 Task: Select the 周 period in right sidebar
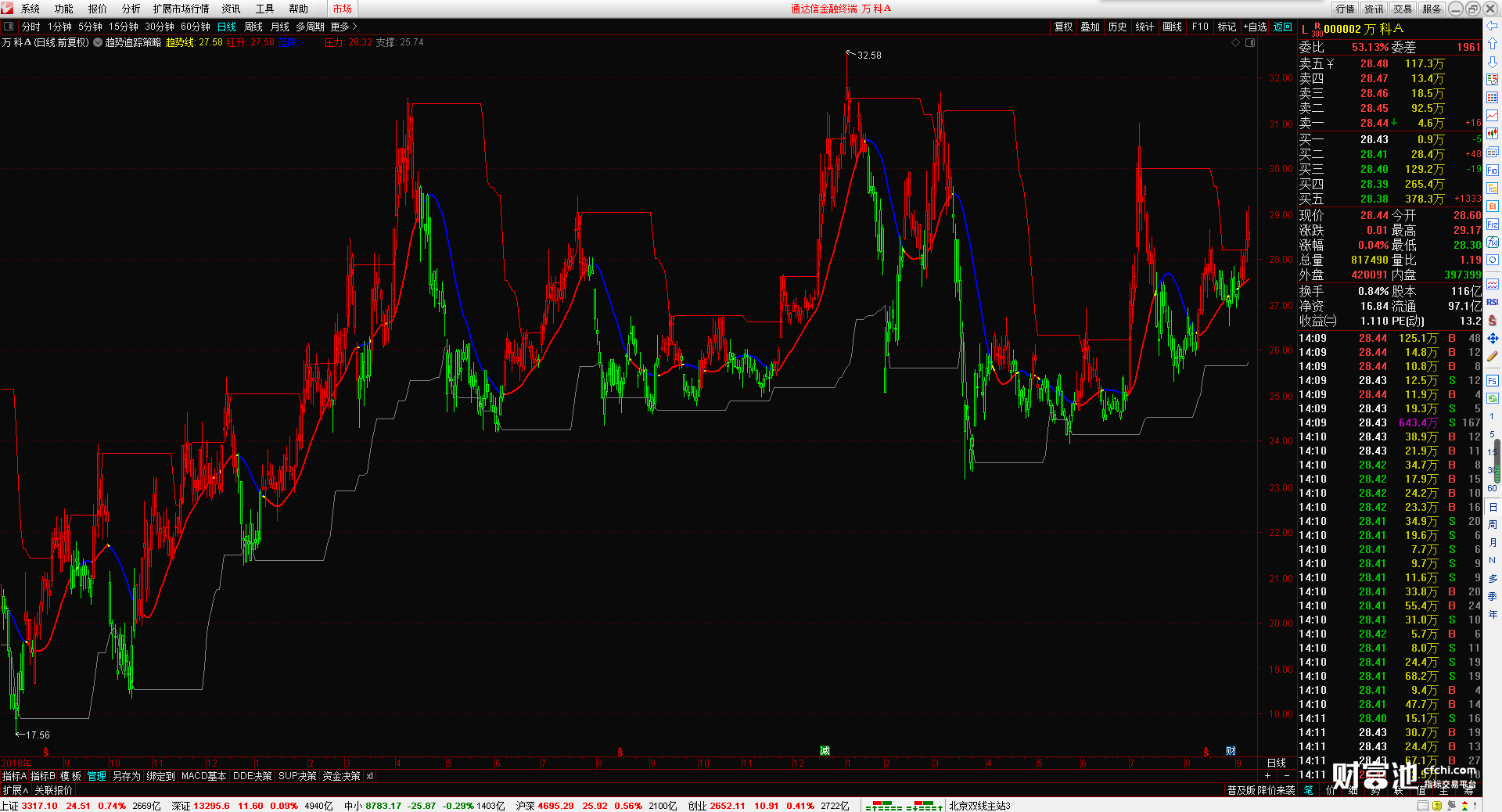point(1493,524)
